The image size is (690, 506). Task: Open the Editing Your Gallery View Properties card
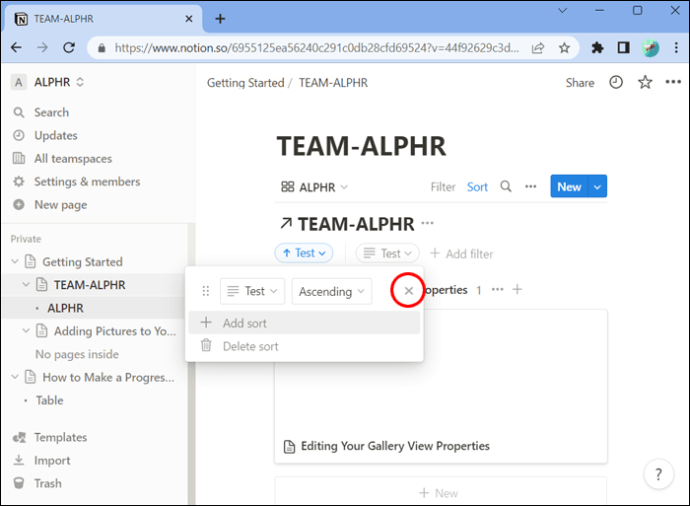pyautogui.click(x=441, y=387)
